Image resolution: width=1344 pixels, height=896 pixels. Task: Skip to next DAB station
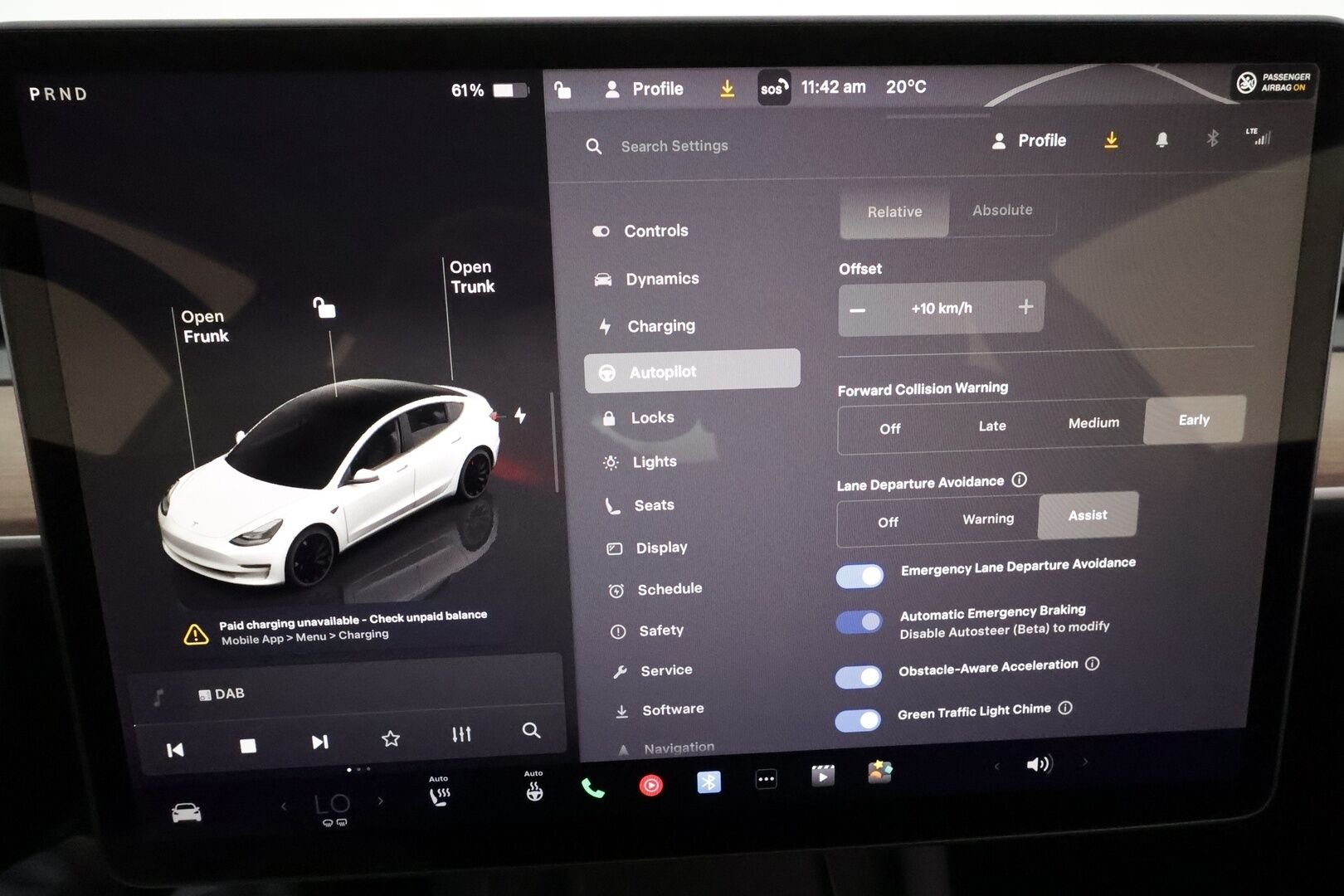319,742
